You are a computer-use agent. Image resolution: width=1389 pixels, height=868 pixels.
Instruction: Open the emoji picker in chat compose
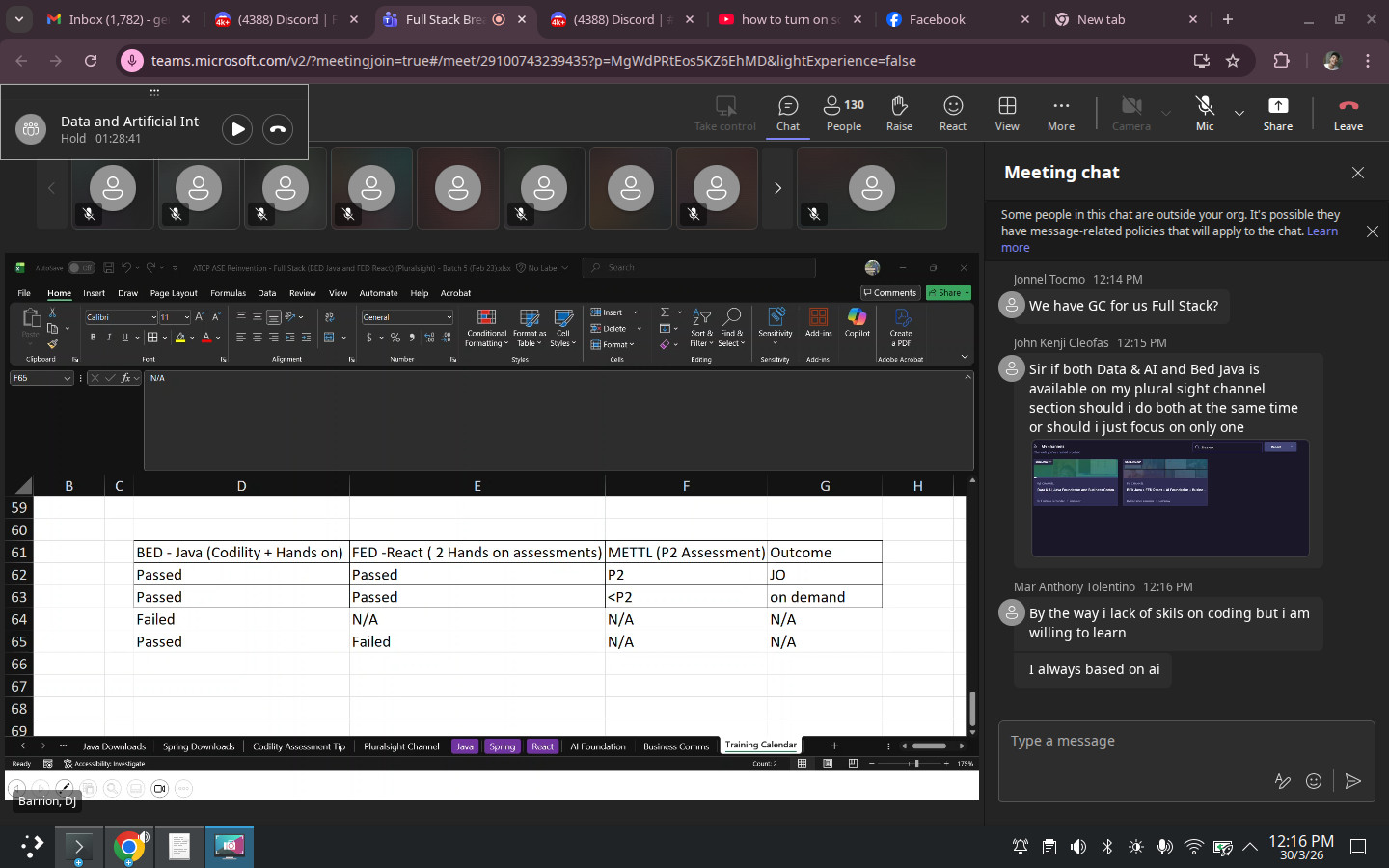1314,781
